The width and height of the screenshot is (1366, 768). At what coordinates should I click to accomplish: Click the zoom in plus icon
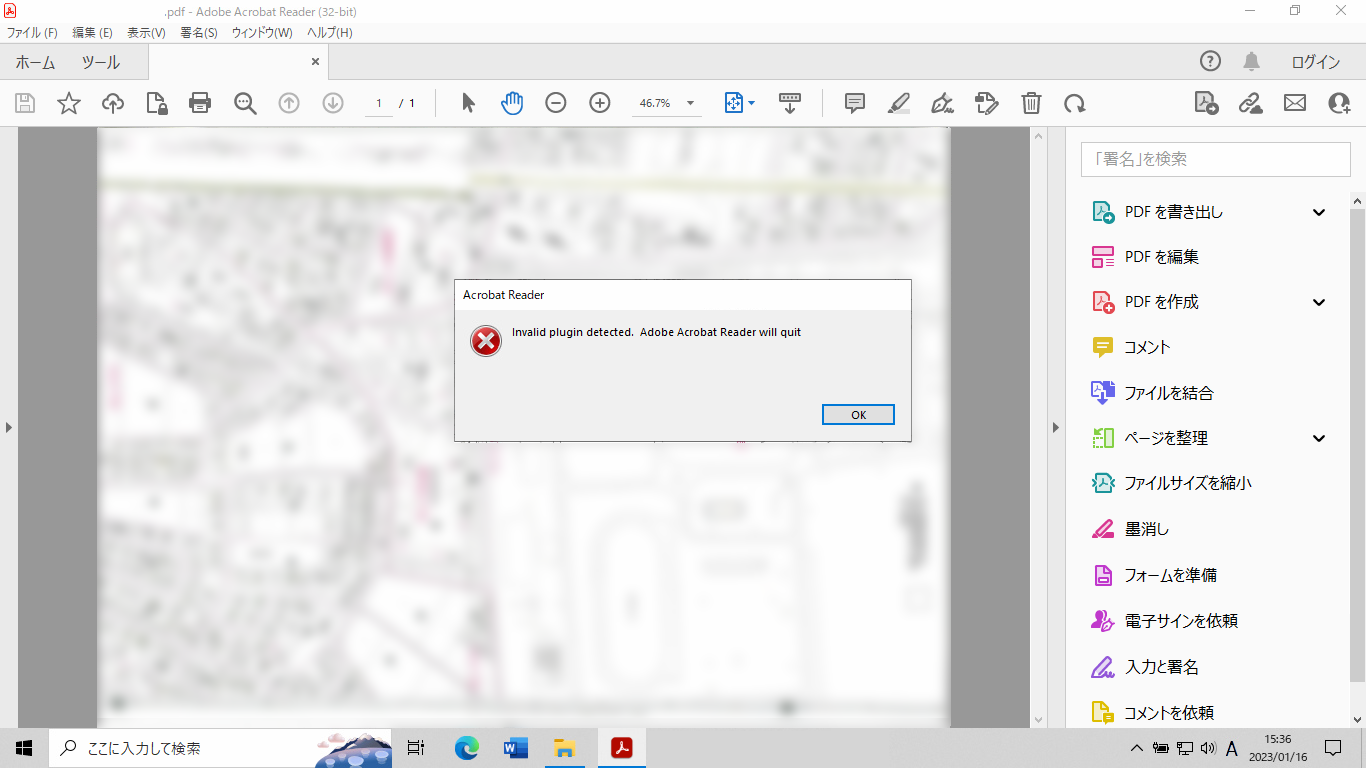pos(600,103)
